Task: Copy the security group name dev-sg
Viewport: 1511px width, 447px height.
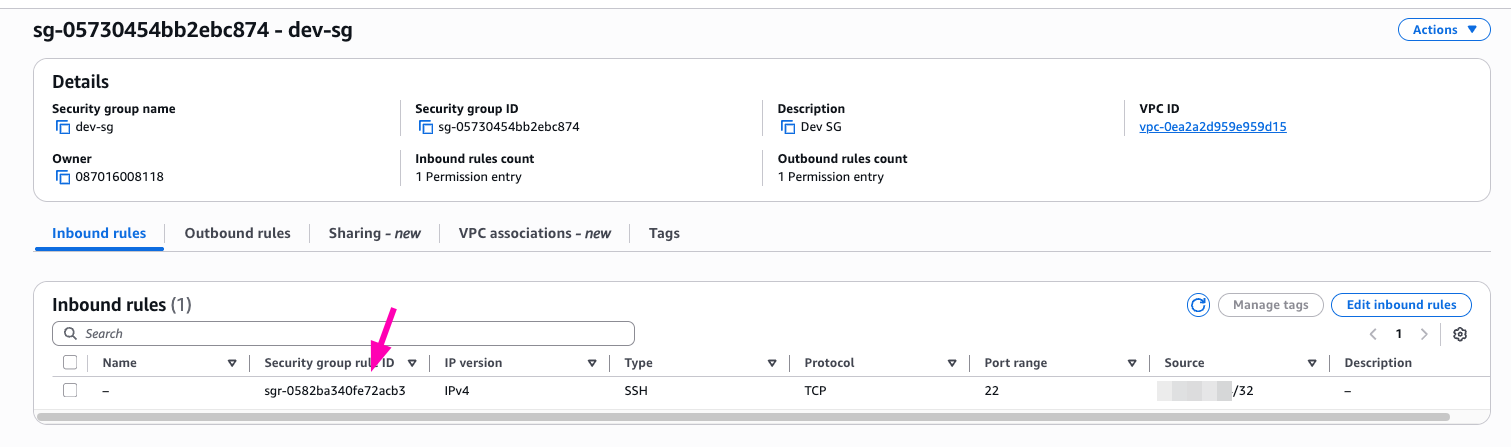Action: tap(62, 127)
